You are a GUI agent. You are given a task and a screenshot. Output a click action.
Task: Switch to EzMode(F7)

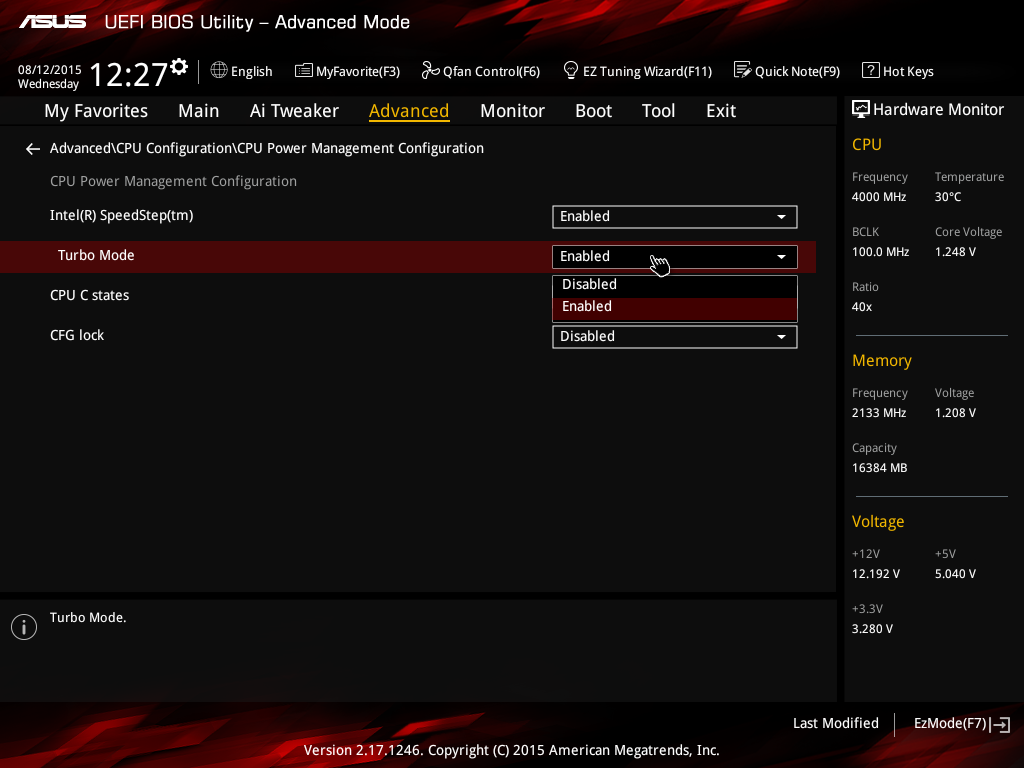pos(962,724)
